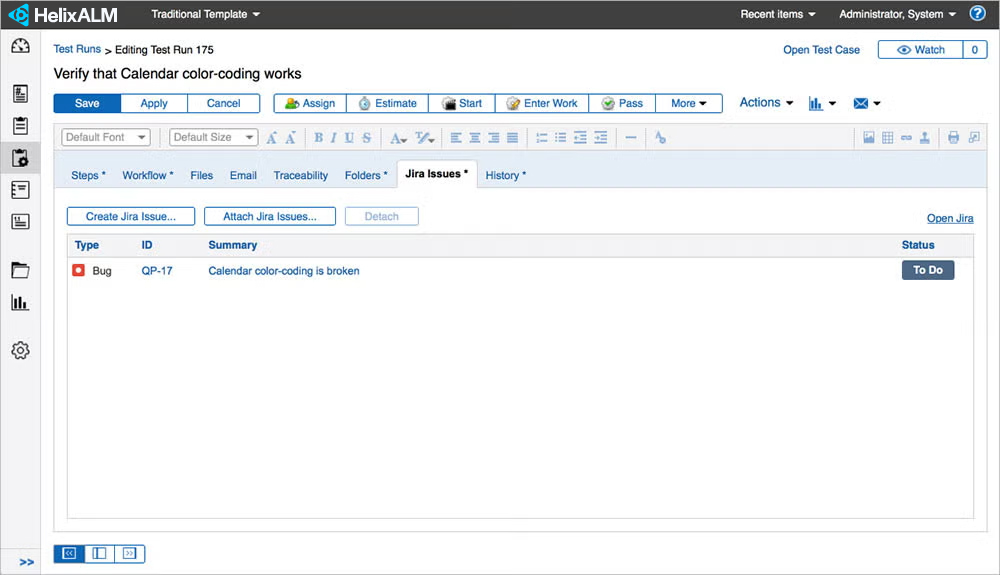The height and width of the screenshot is (575, 1000).
Task: Open the folders icon in sidebar
Action: click(x=20, y=270)
